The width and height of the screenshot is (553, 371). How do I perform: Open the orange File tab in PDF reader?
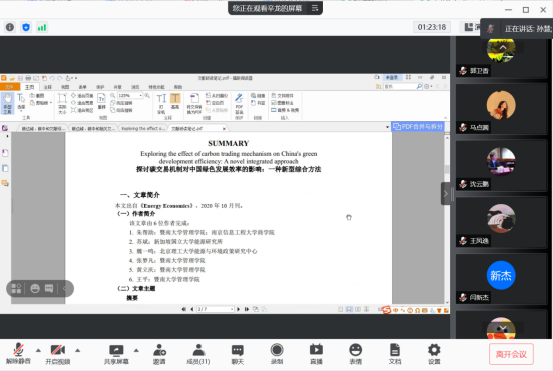[x=10, y=87]
